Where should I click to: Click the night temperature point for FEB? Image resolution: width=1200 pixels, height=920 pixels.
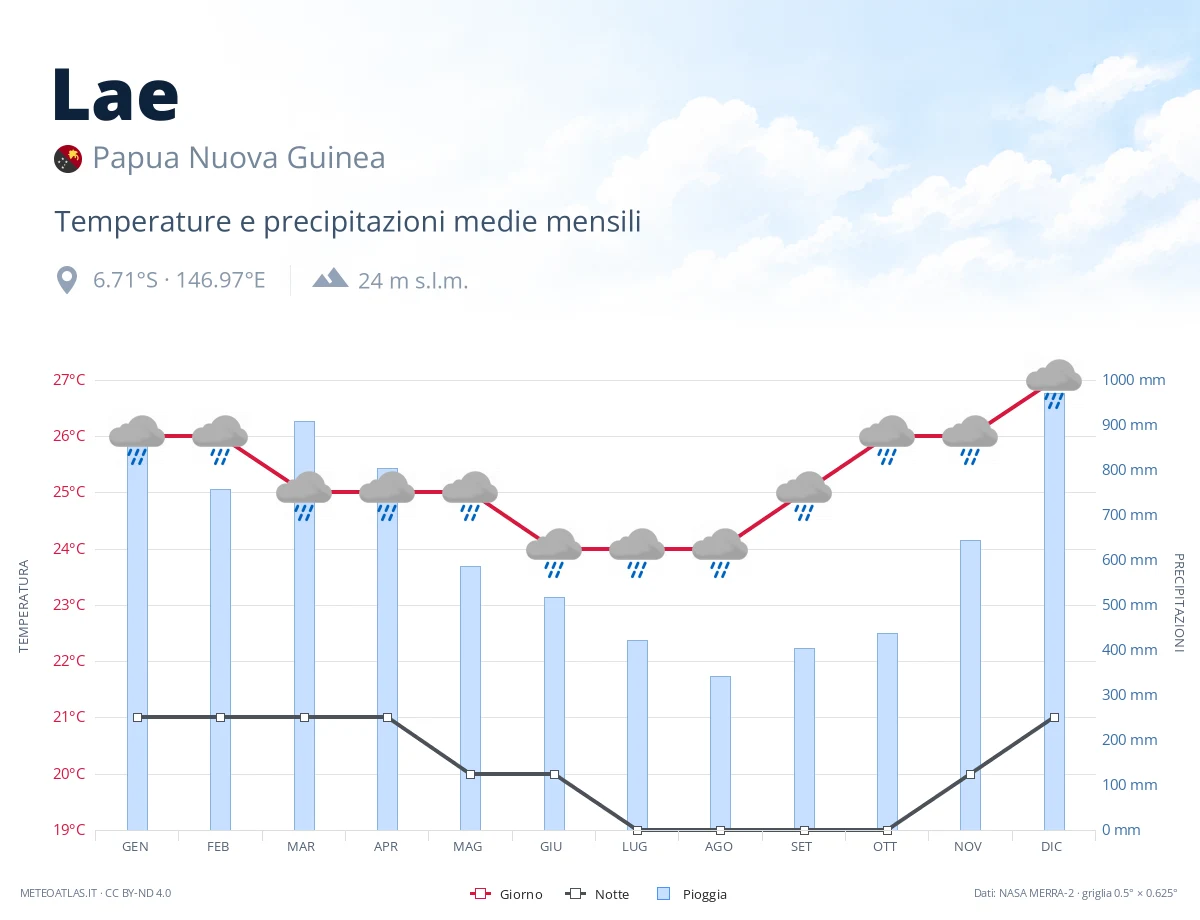click(220, 717)
